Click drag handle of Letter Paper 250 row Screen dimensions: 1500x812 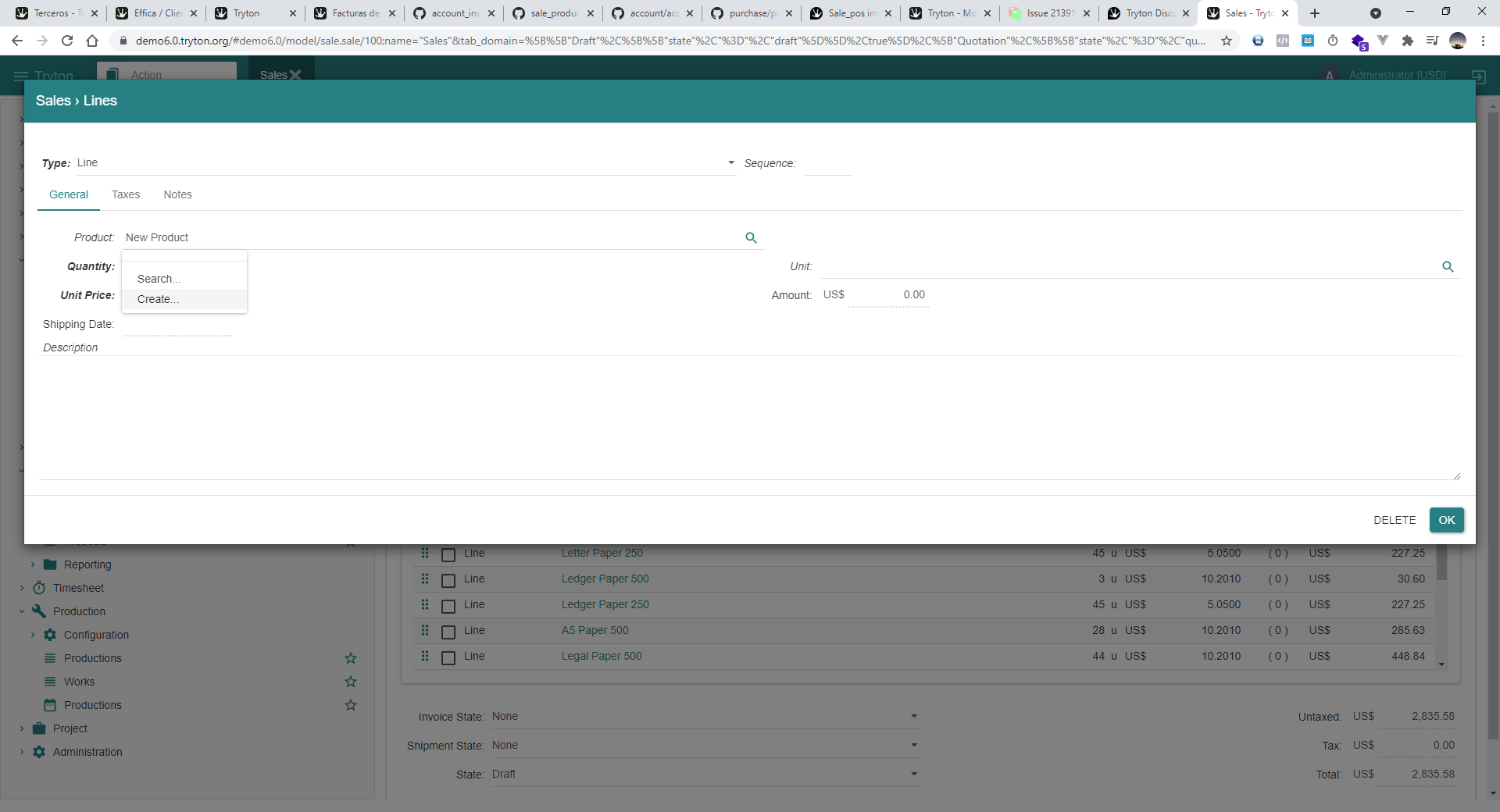(x=425, y=554)
